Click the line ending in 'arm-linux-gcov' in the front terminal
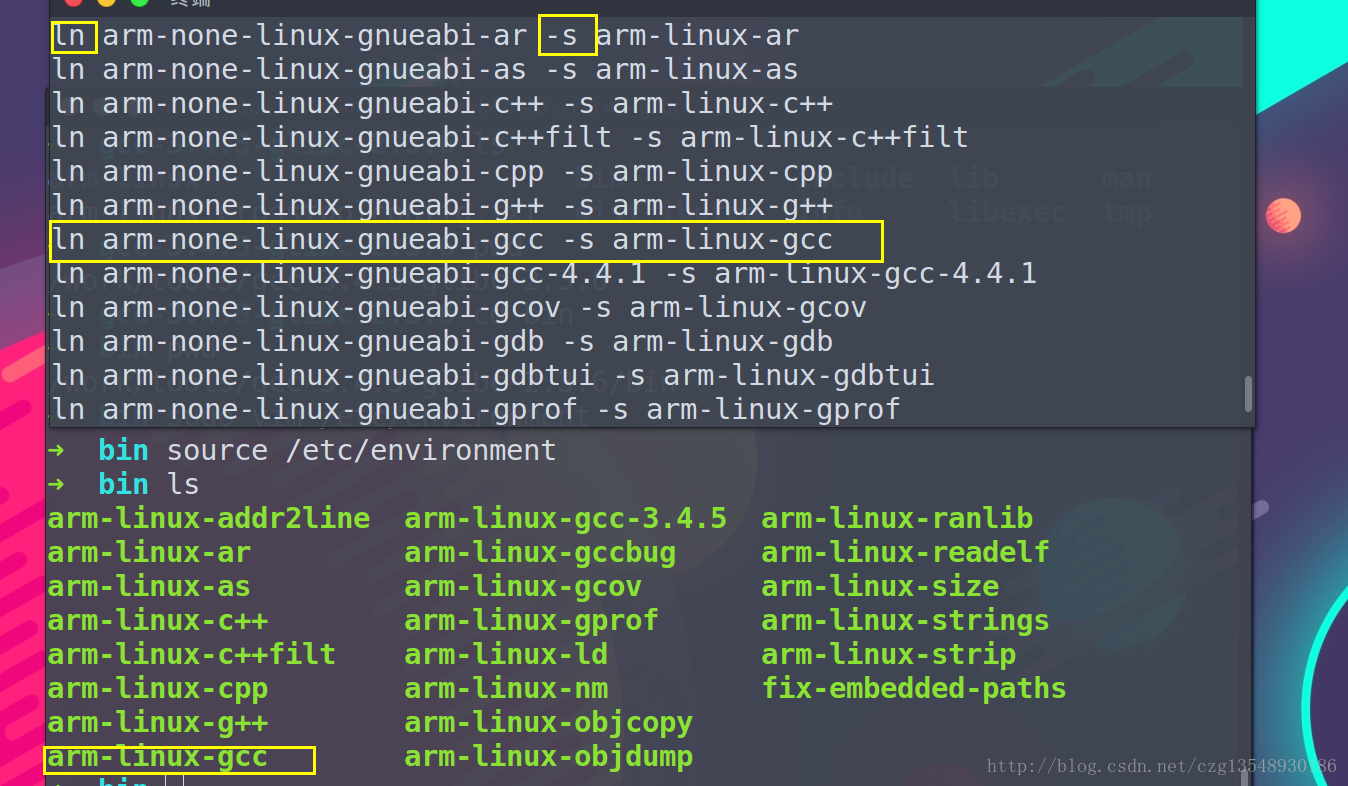 (460, 308)
